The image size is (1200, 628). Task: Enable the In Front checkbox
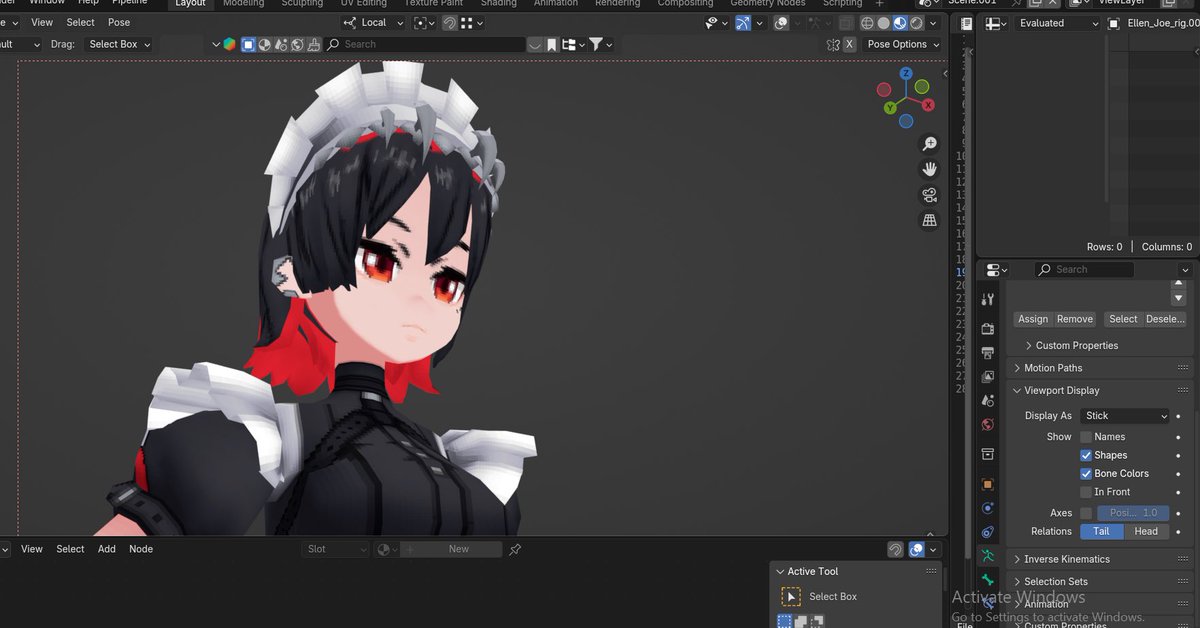pos(1086,492)
